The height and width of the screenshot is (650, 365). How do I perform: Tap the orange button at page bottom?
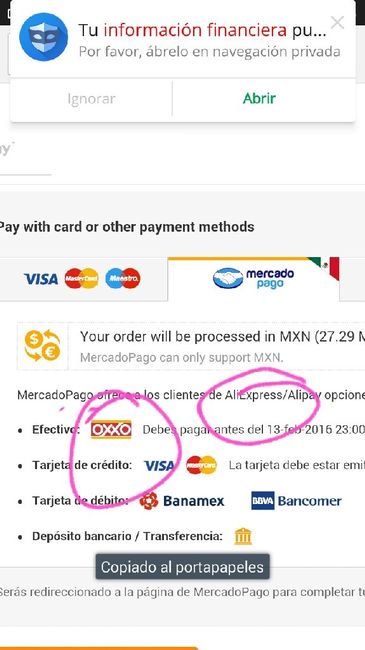tap(100, 648)
